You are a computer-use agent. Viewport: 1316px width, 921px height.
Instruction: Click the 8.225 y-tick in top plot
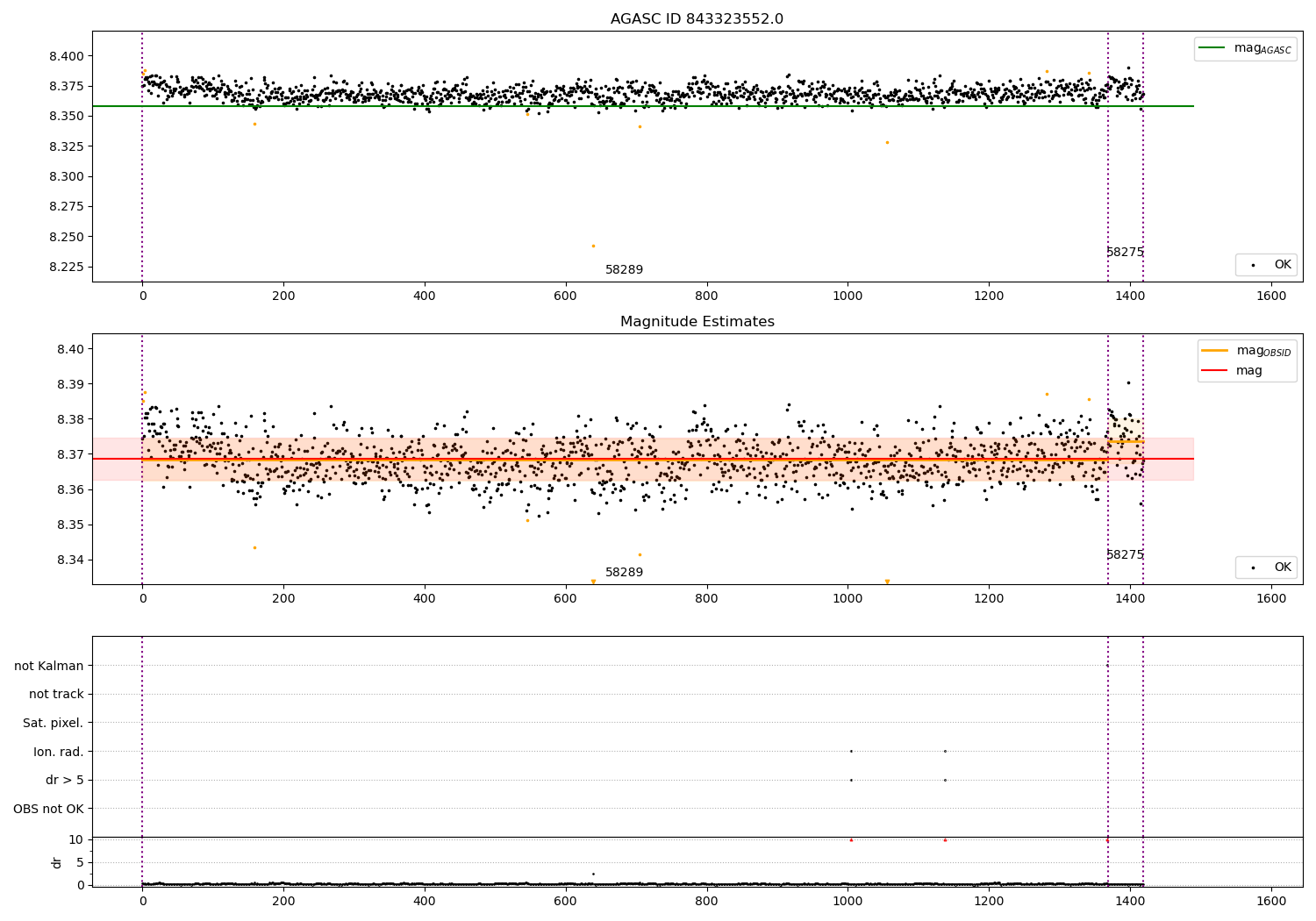(x=67, y=267)
